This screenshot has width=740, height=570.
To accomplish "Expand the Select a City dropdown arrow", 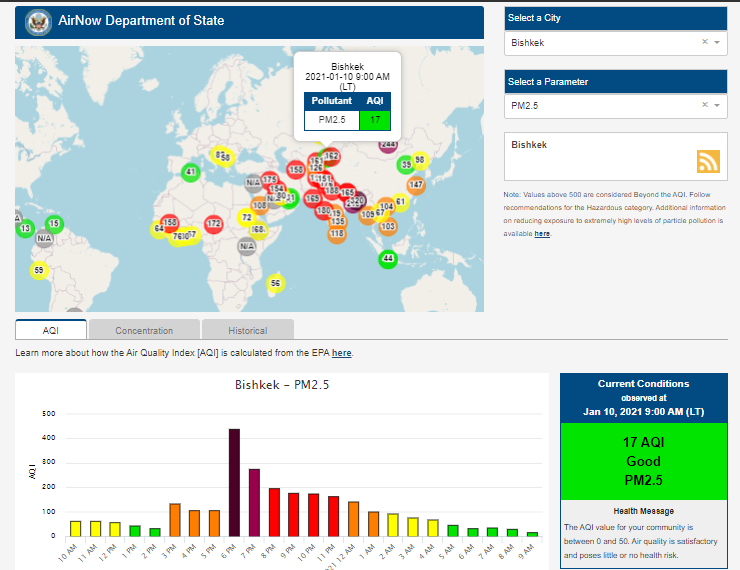I will click(x=717, y=43).
